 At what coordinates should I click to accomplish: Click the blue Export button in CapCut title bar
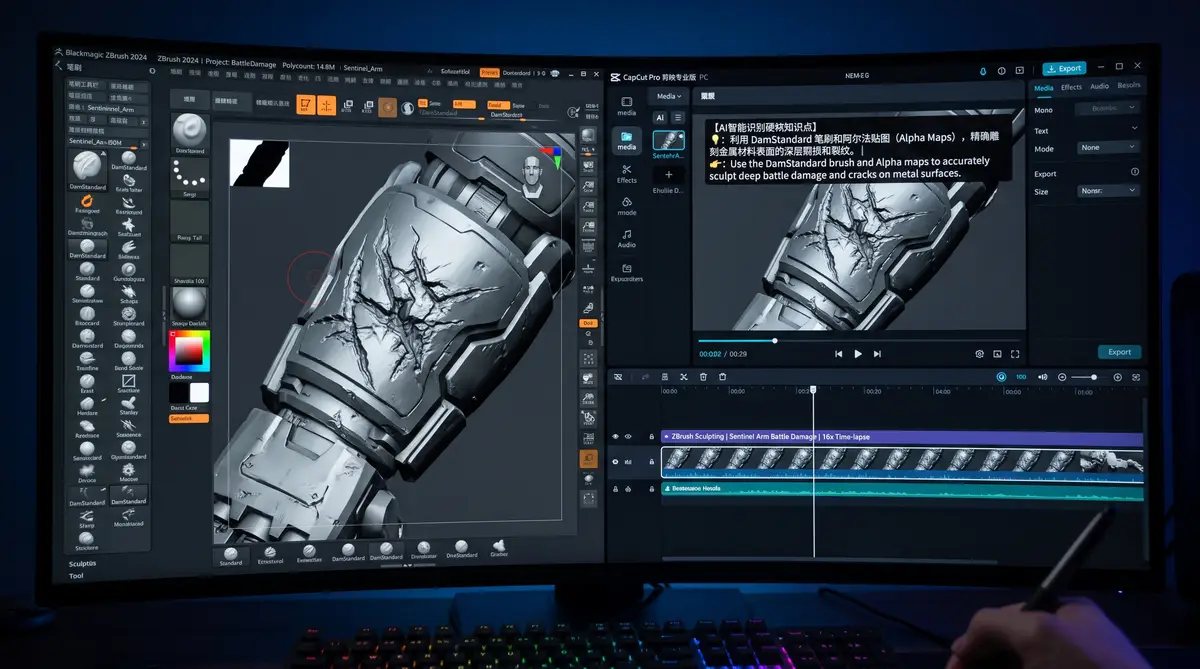(1064, 69)
